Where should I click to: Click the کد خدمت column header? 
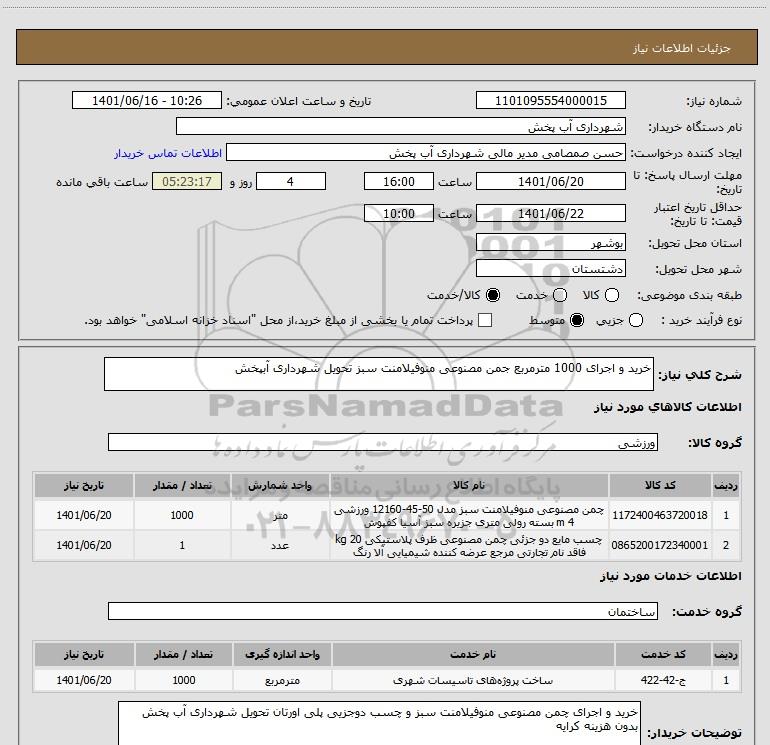pos(663,654)
